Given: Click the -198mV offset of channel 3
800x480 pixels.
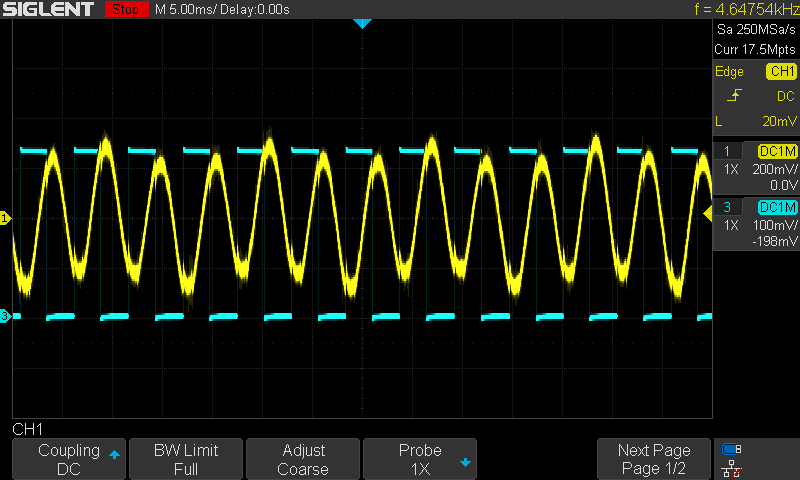Looking at the screenshot, I should click(x=774, y=241).
